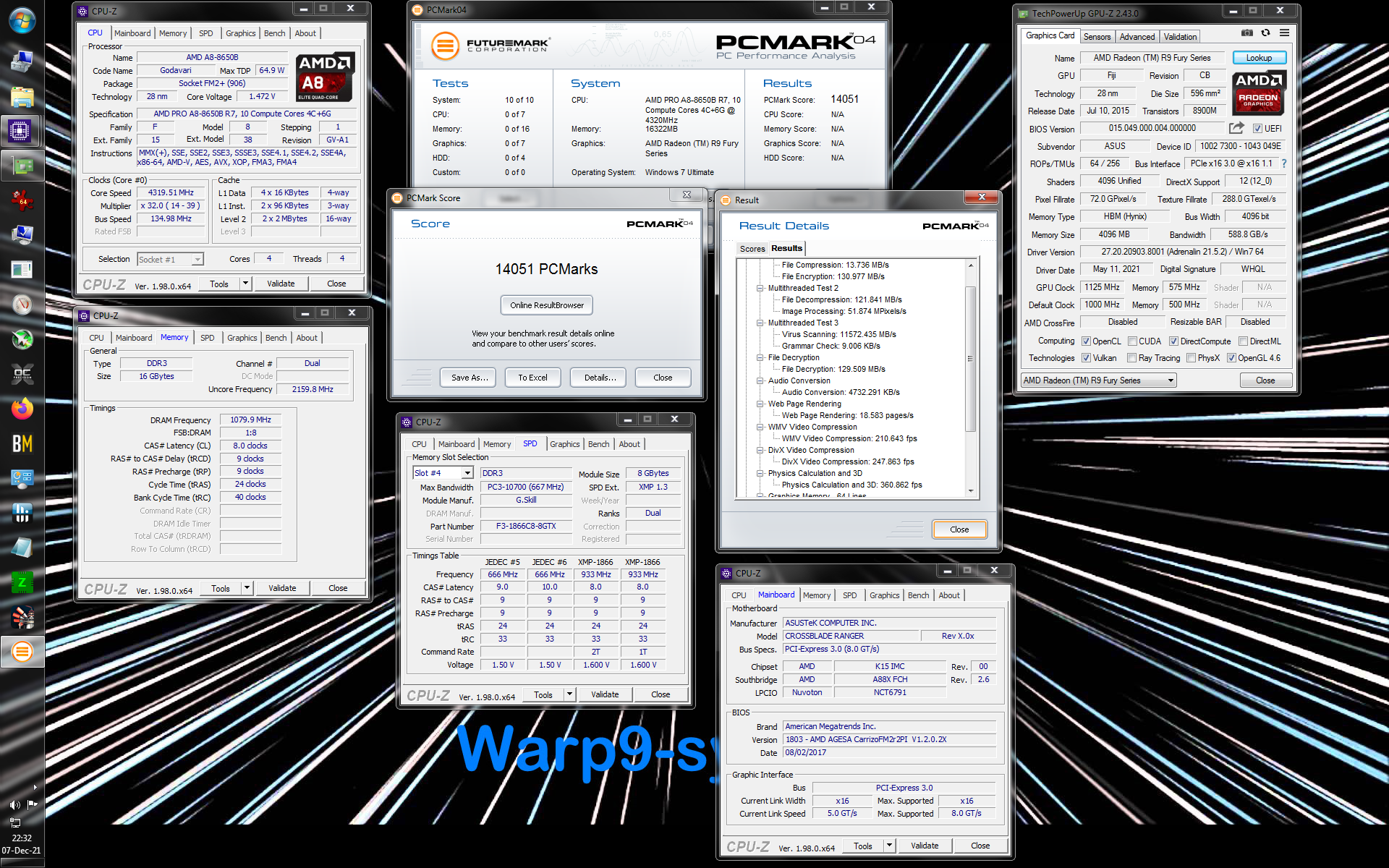Image resolution: width=1389 pixels, height=868 pixels.
Task: Take a GPU-Z screenshot with camera icon
Action: [x=1247, y=33]
